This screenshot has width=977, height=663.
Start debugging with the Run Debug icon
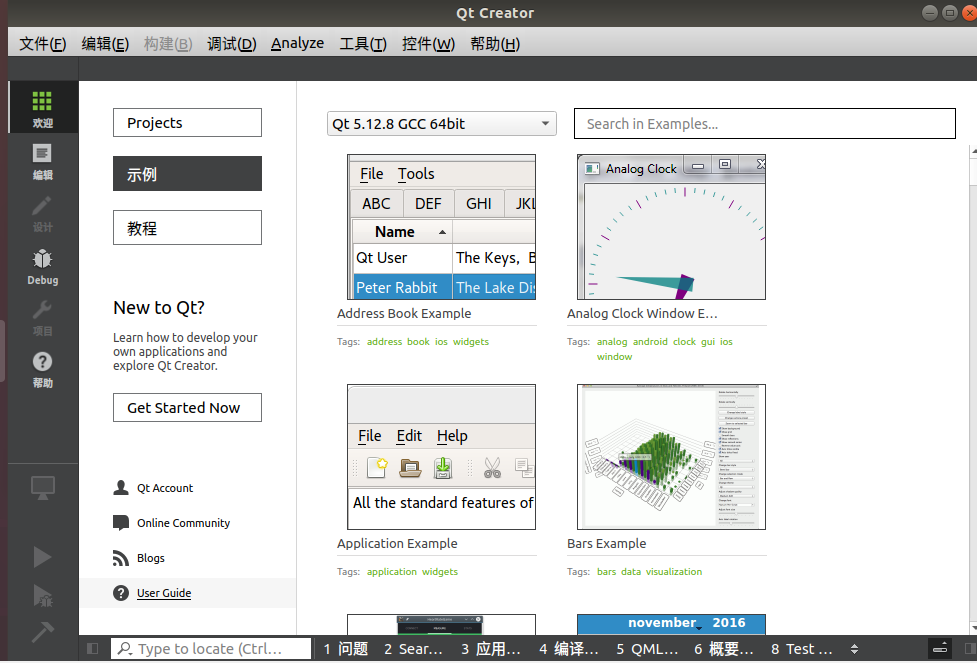tap(42, 596)
